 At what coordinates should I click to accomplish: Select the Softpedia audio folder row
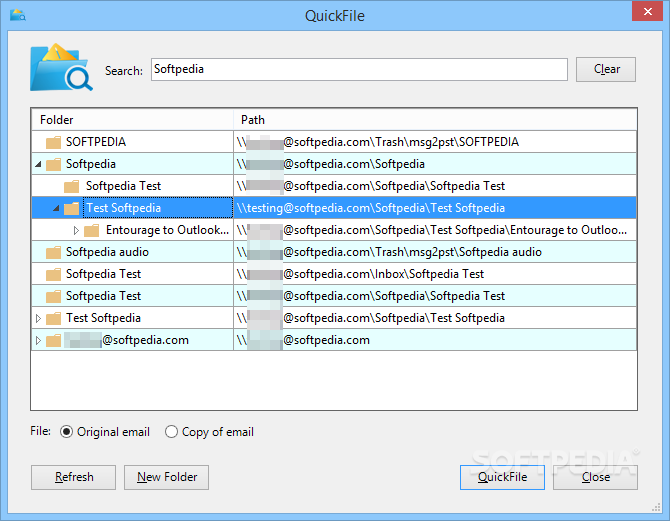(x=334, y=252)
